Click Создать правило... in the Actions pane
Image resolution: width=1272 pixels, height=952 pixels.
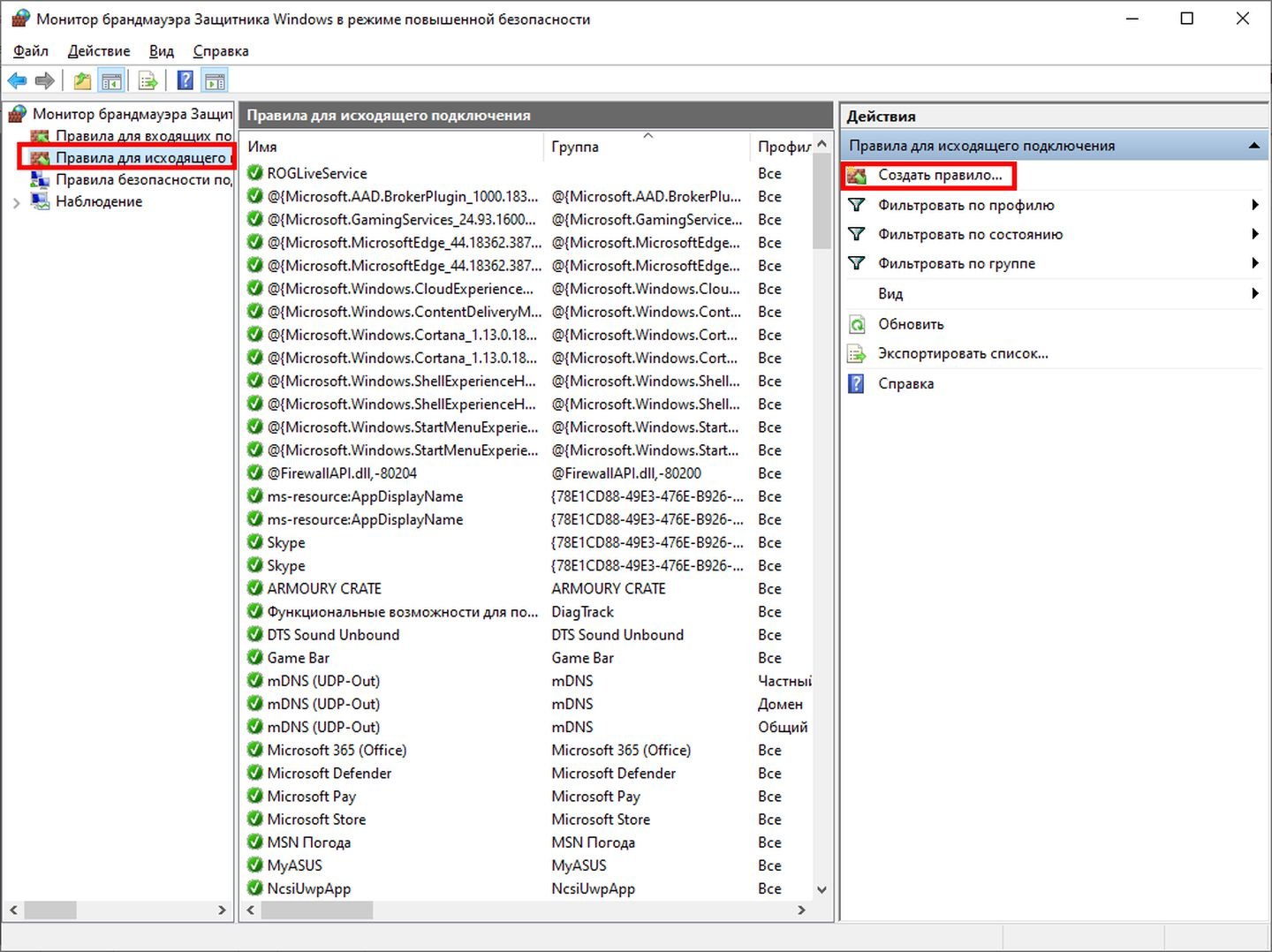pos(940,175)
